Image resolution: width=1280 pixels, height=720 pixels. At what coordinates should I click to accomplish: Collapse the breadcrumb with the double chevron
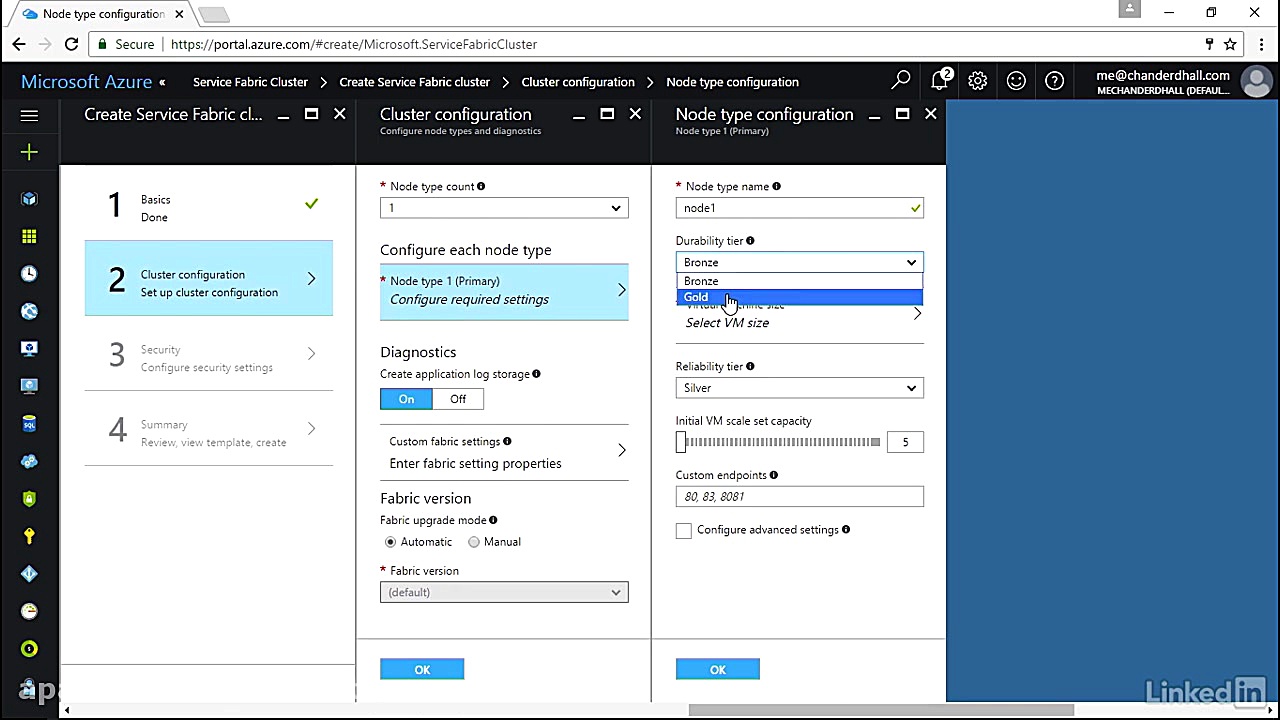[162, 82]
